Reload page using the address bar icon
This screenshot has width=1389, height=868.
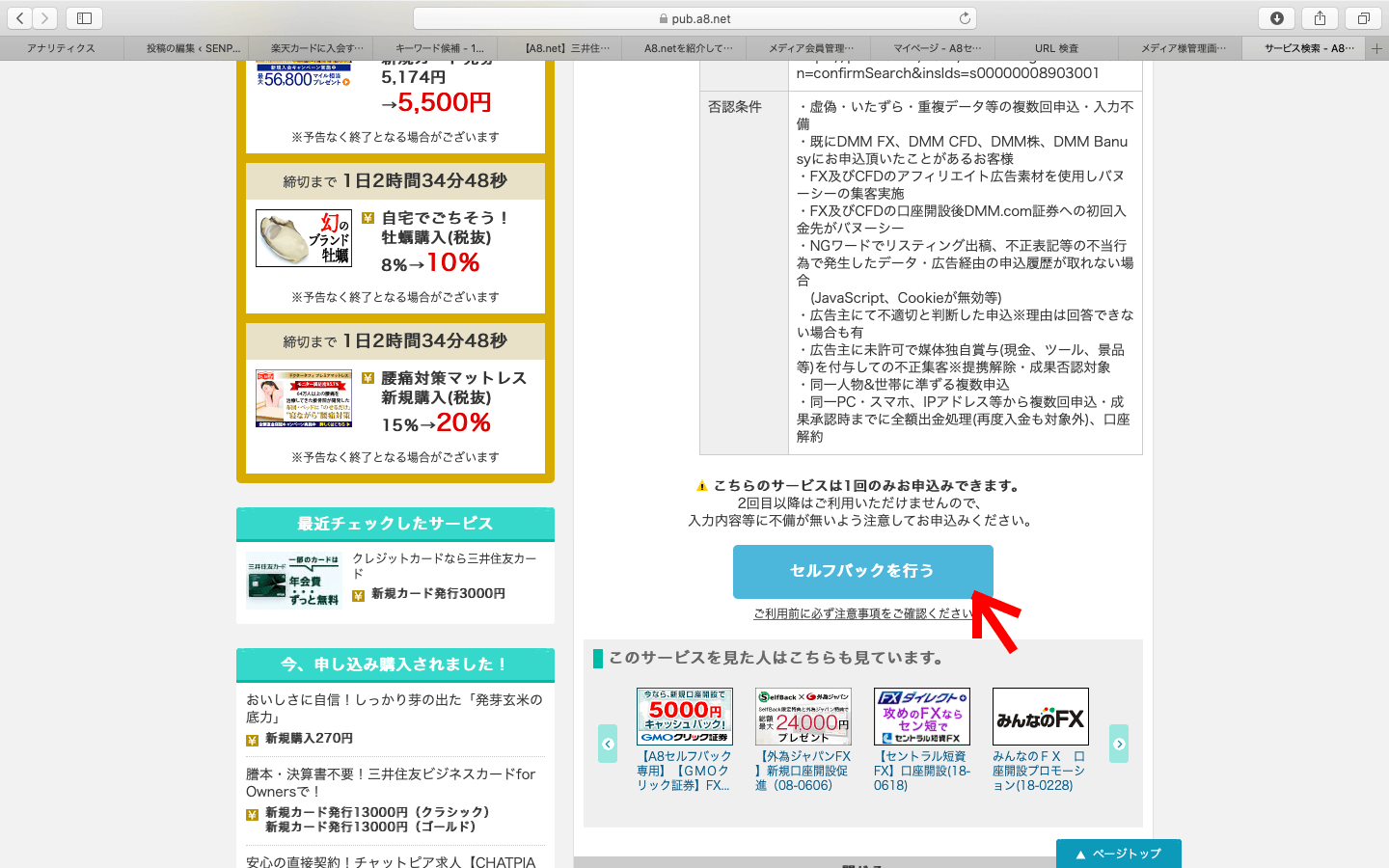coord(965,18)
